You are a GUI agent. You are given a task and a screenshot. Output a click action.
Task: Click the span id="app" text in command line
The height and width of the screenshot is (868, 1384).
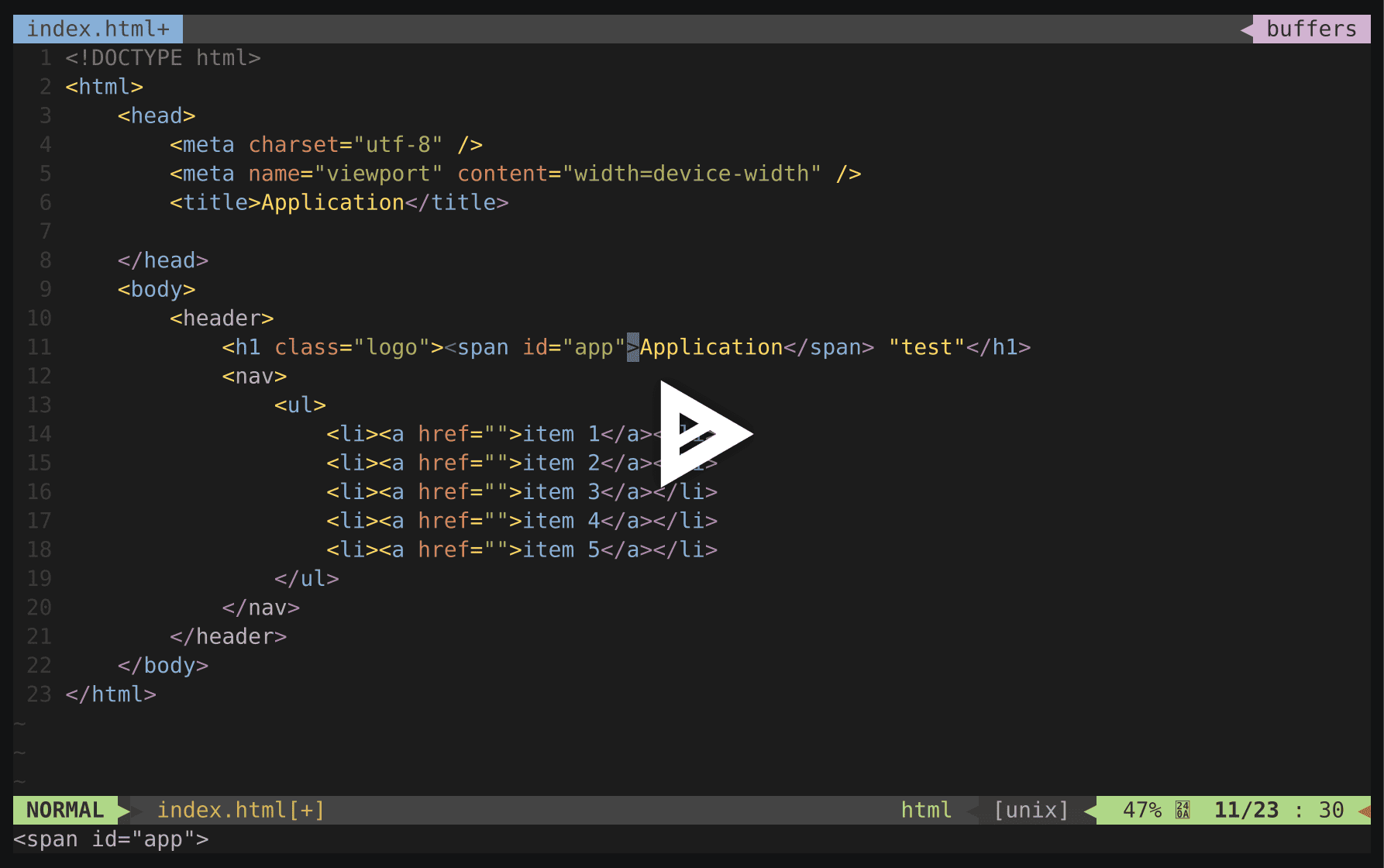tap(111, 839)
